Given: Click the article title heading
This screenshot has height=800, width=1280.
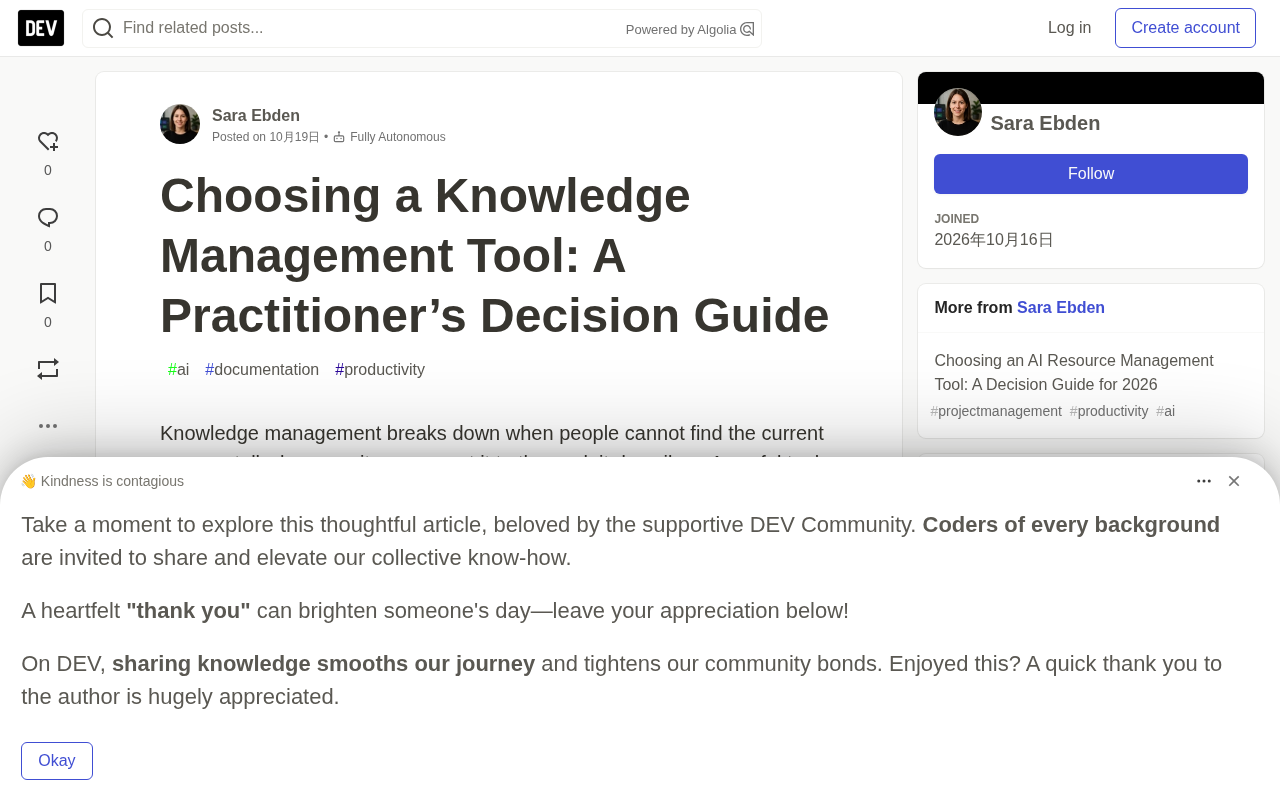Looking at the screenshot, I should 495,256.
